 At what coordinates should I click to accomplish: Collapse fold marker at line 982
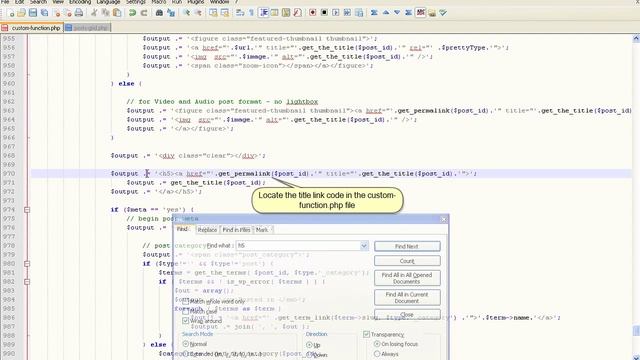(27, 282)
